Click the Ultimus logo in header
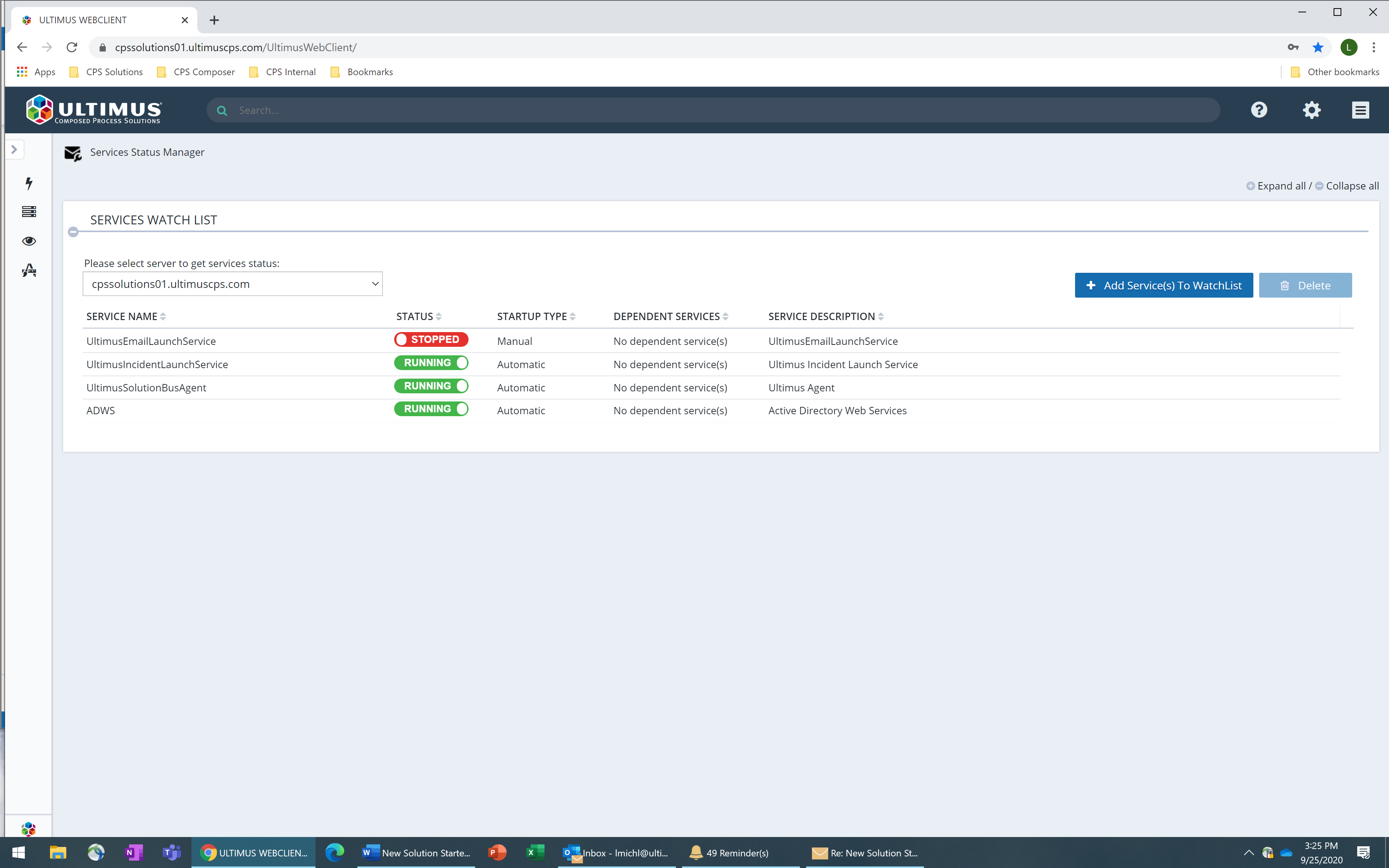Screen dimensions: 1389x868 94,110
